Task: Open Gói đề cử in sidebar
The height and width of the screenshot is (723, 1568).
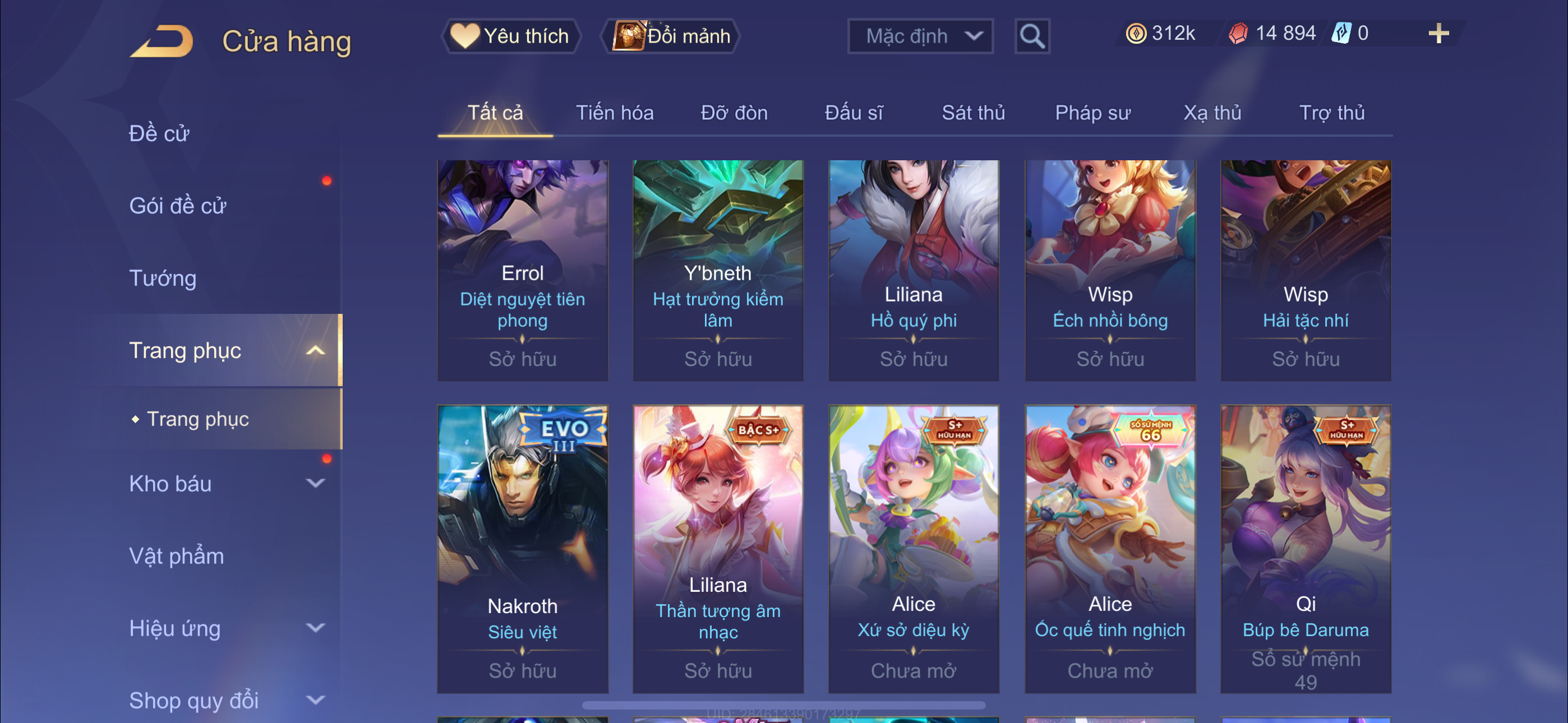Action: tap(178, 206)
